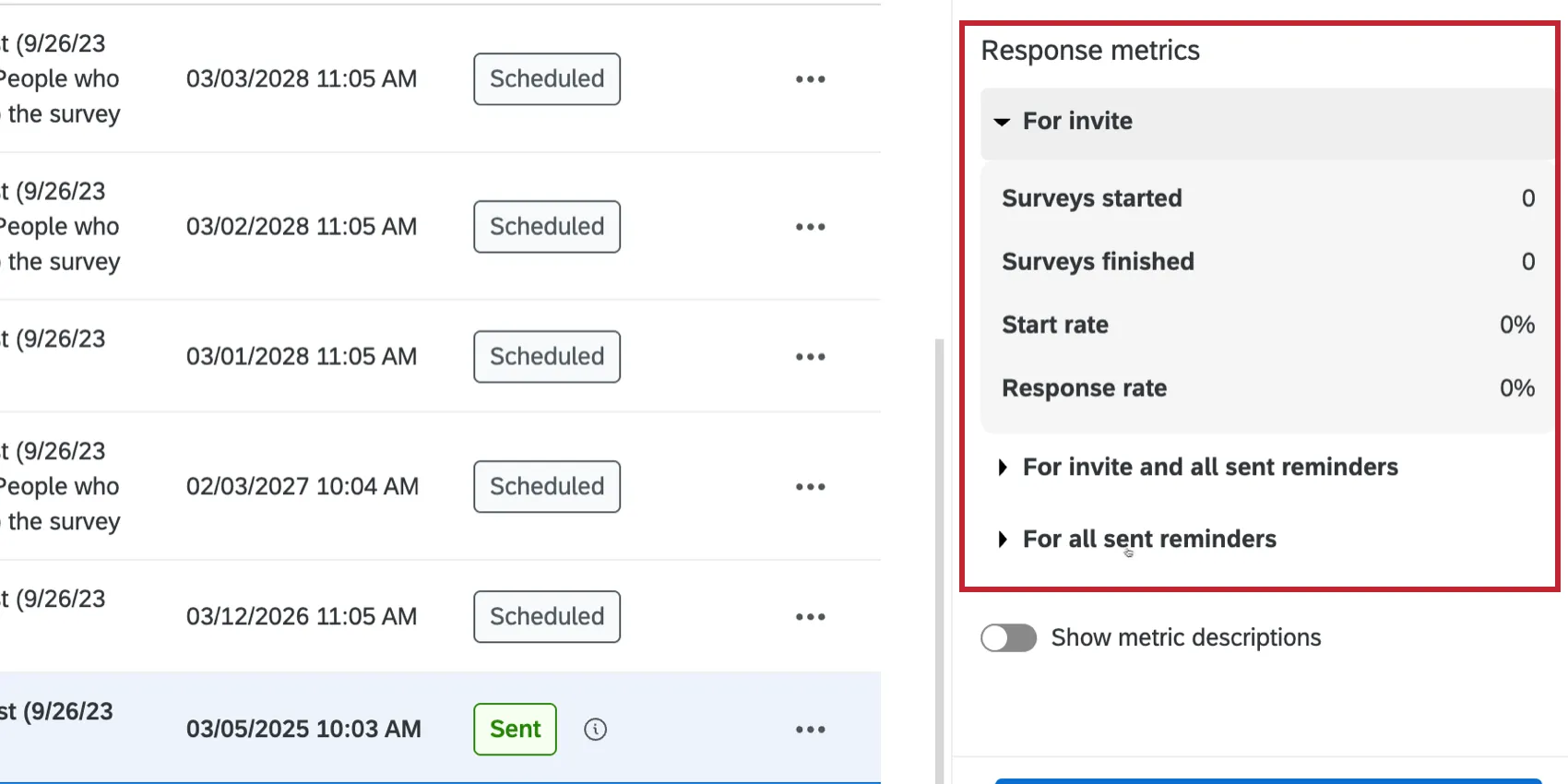Open options menu for 03/01/2028 scheduled invite
Image resolution: width=1568 pixels, height=784 pixels.
click(x=810, y=356)
